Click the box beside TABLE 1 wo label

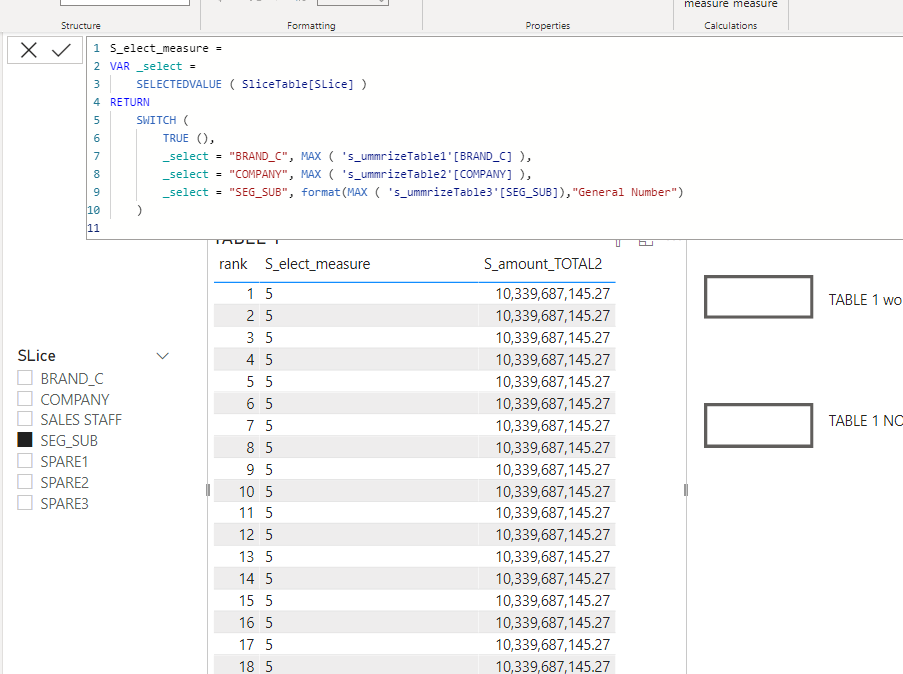pyautogui.click(x=758, y=297)
